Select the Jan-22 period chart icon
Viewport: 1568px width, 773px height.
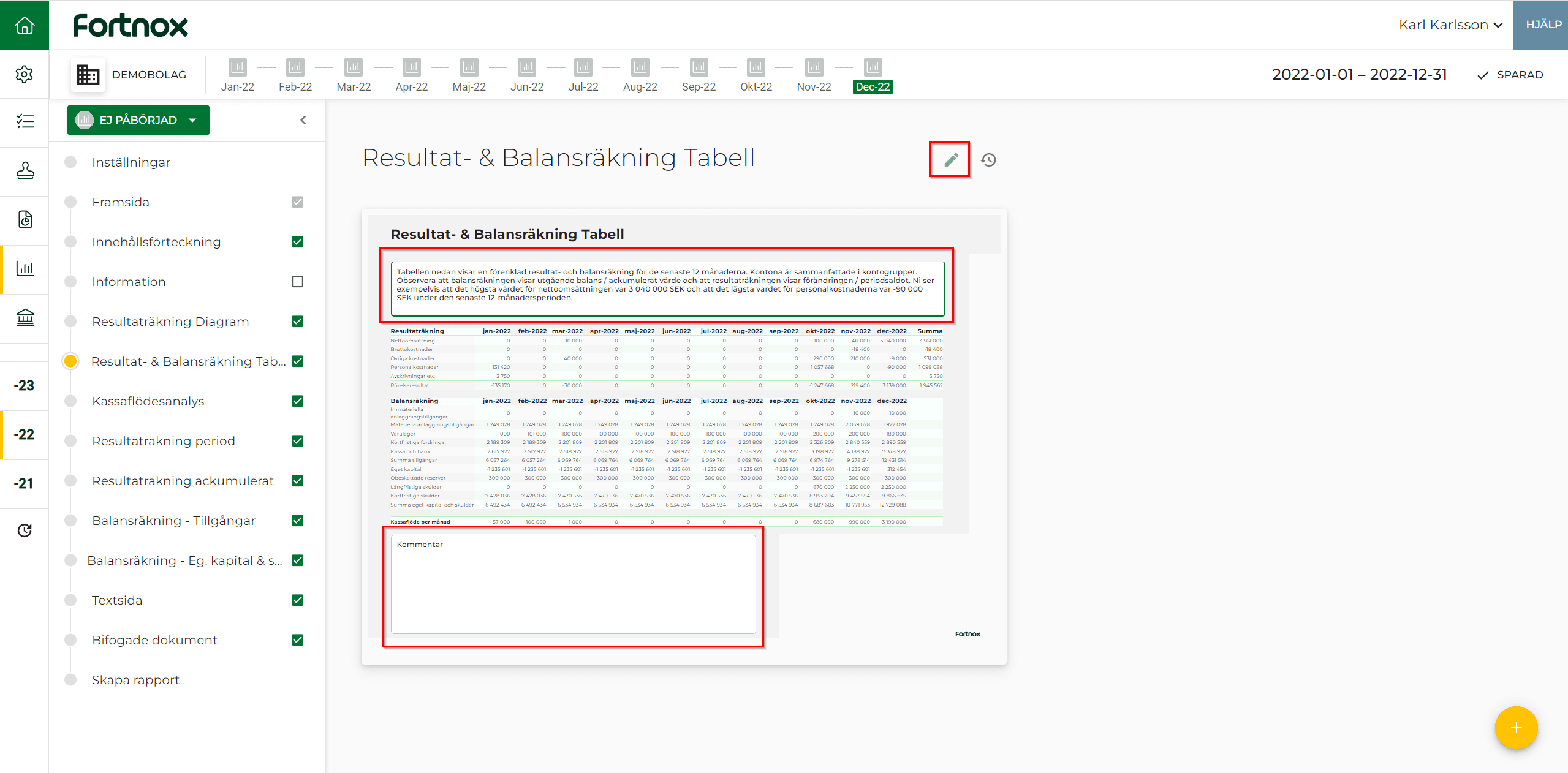(x=238, y=66)
